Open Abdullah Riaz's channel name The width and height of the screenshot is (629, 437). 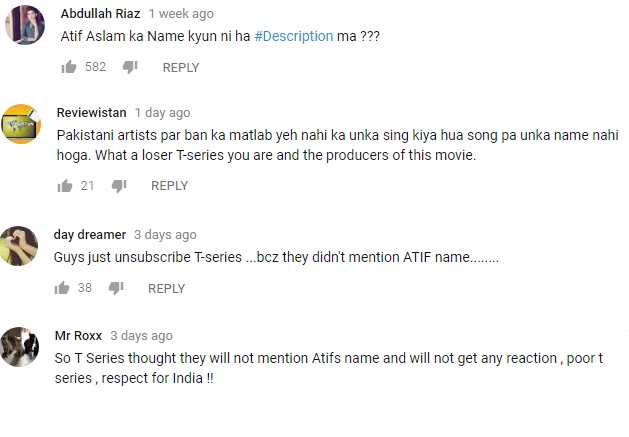[x=100, y=14]
